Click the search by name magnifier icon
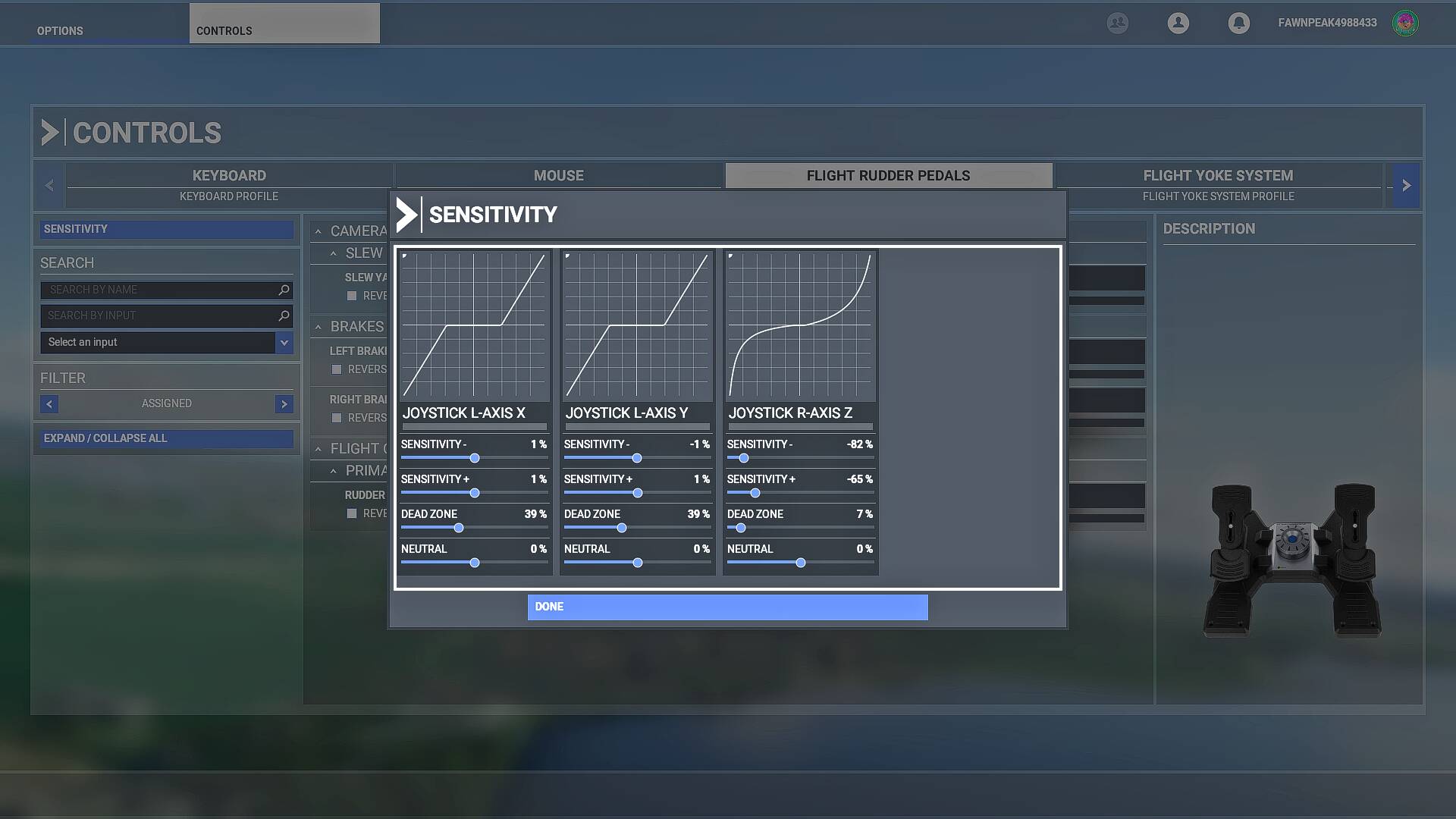 pos(284,290)
